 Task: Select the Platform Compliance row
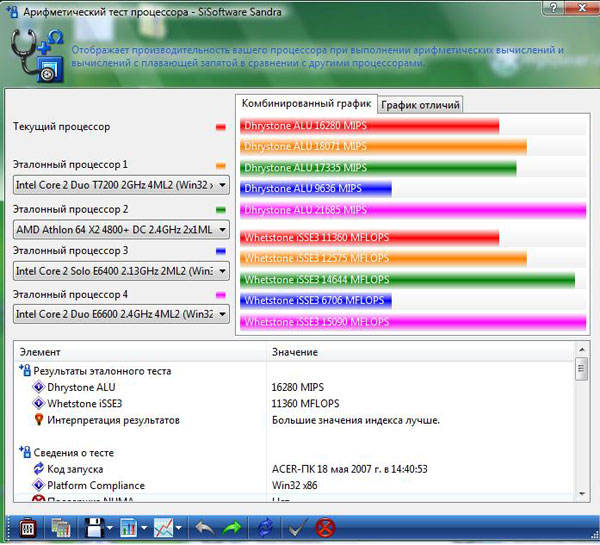(x=295, y=486)
